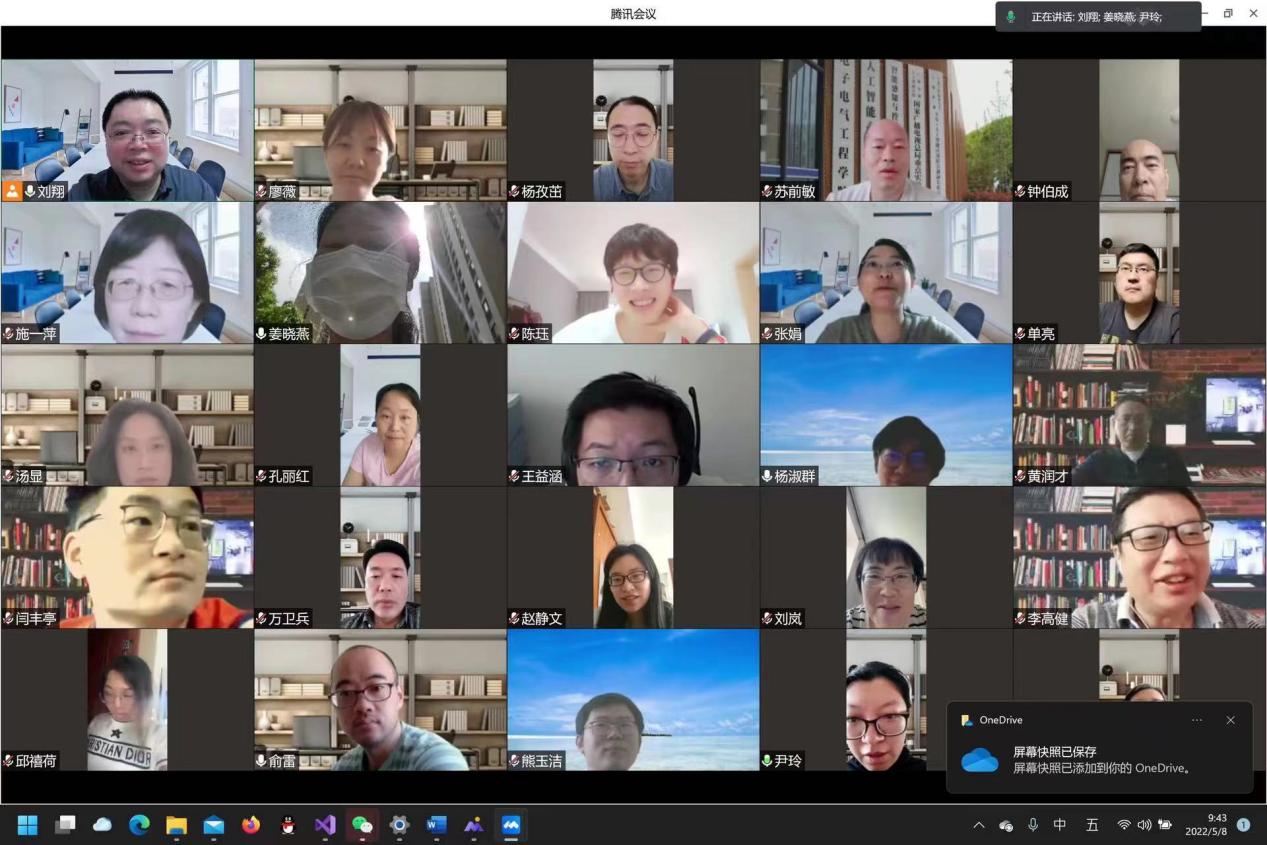1267x845 pixels.
Task: Click the OneDrive screenshot saved notification
Action: pyautogui.click(x=1098, y=760)
